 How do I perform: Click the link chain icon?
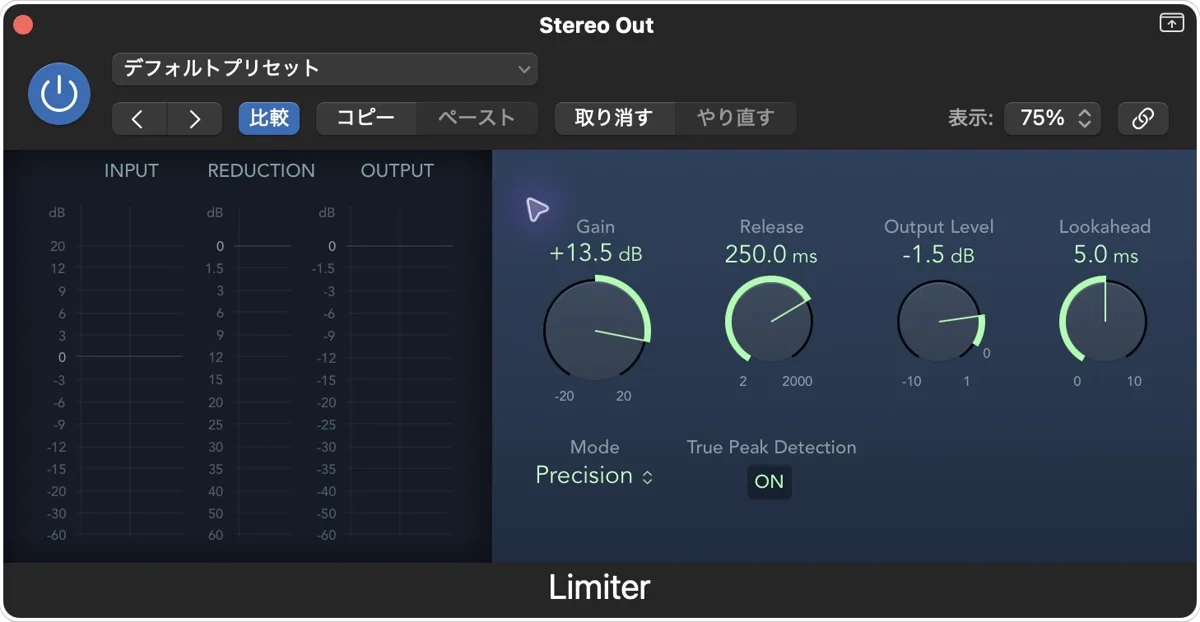[1143, 118]
